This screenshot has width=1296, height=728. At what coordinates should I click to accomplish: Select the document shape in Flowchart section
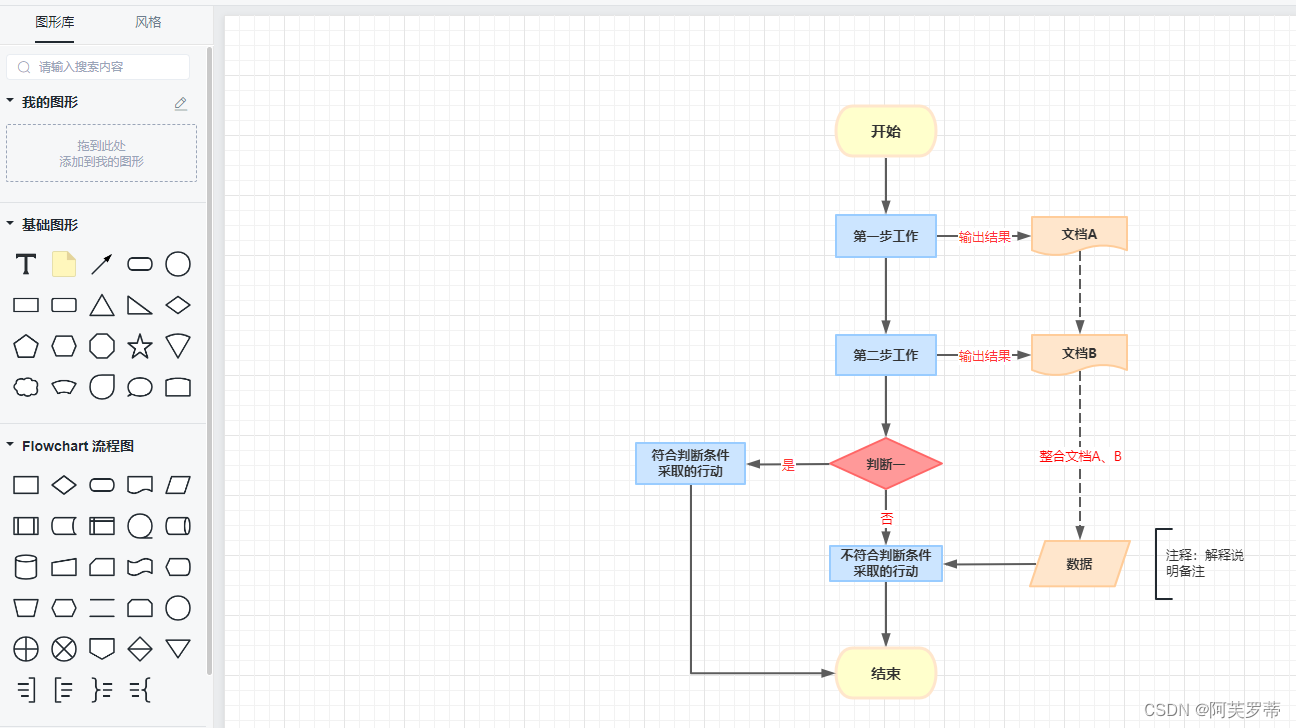140,485
